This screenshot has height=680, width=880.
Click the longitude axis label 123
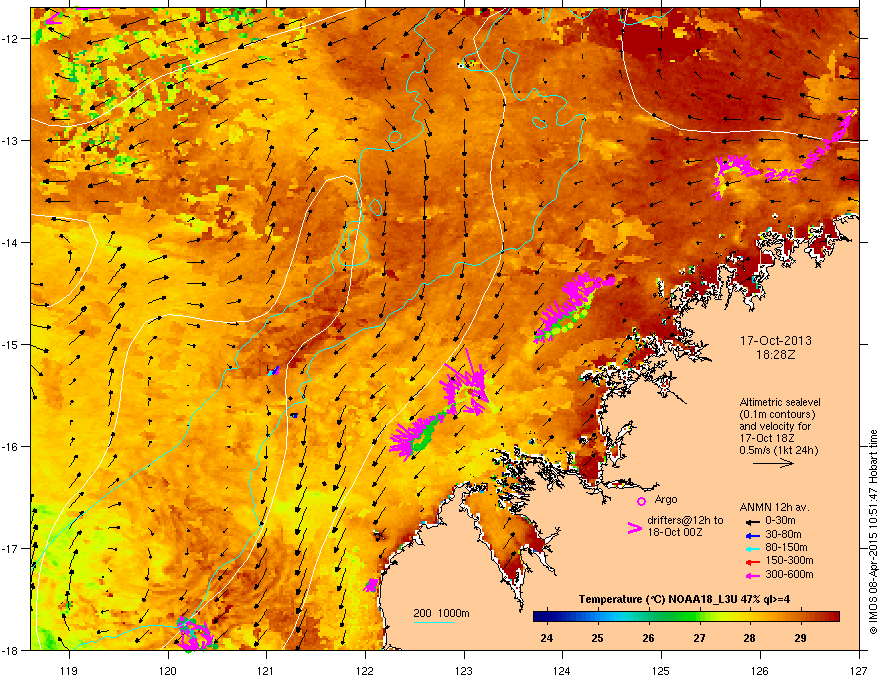(x=464, y=670)
